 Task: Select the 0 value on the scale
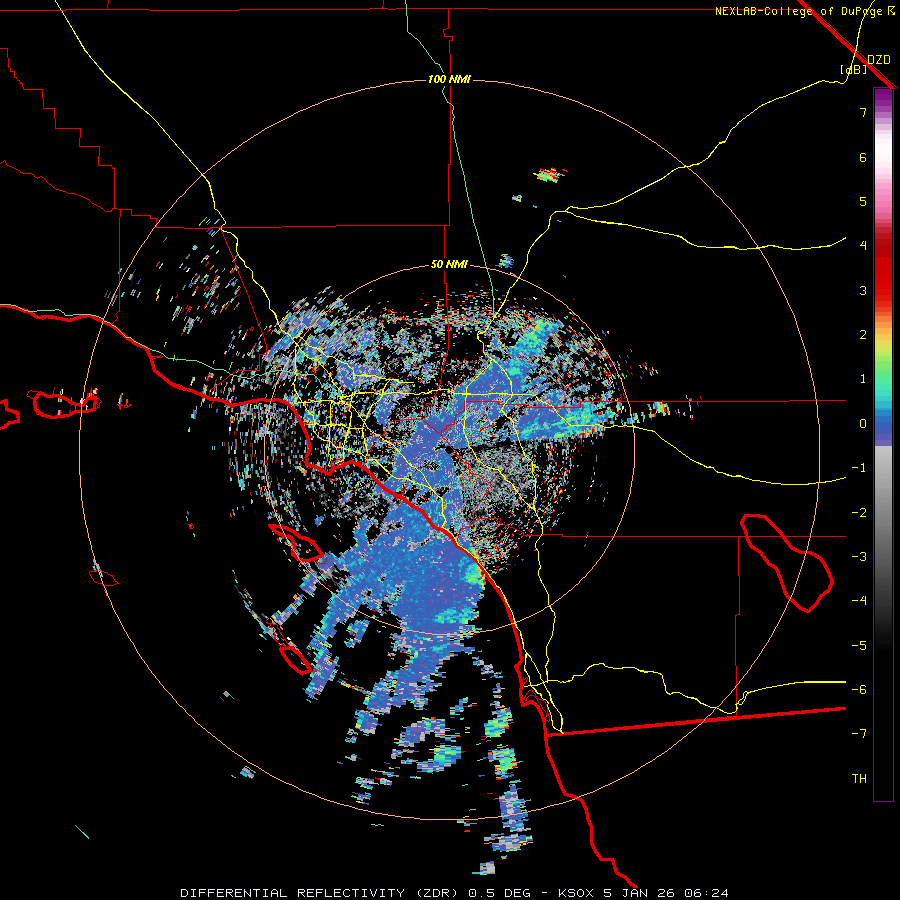pos(863,424)
